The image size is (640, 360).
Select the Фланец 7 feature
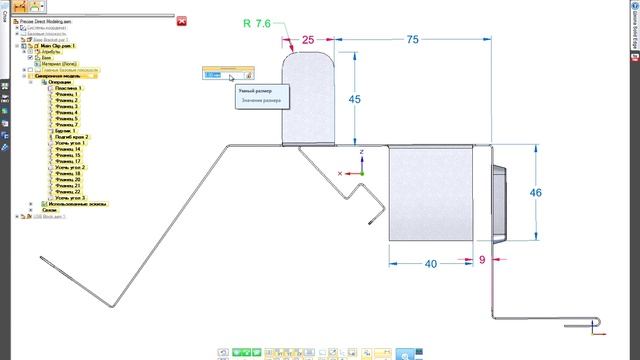coord(66,125)
